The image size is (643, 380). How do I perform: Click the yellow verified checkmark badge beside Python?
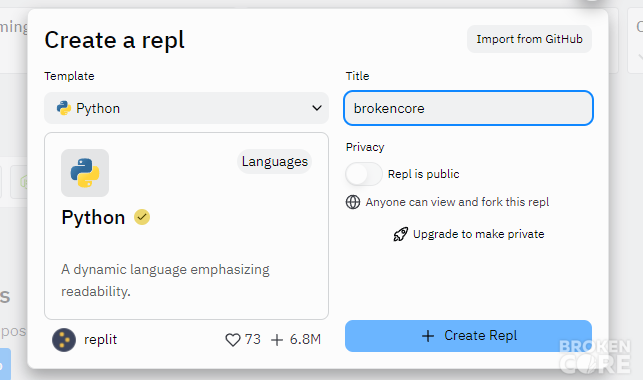(142, 217)
